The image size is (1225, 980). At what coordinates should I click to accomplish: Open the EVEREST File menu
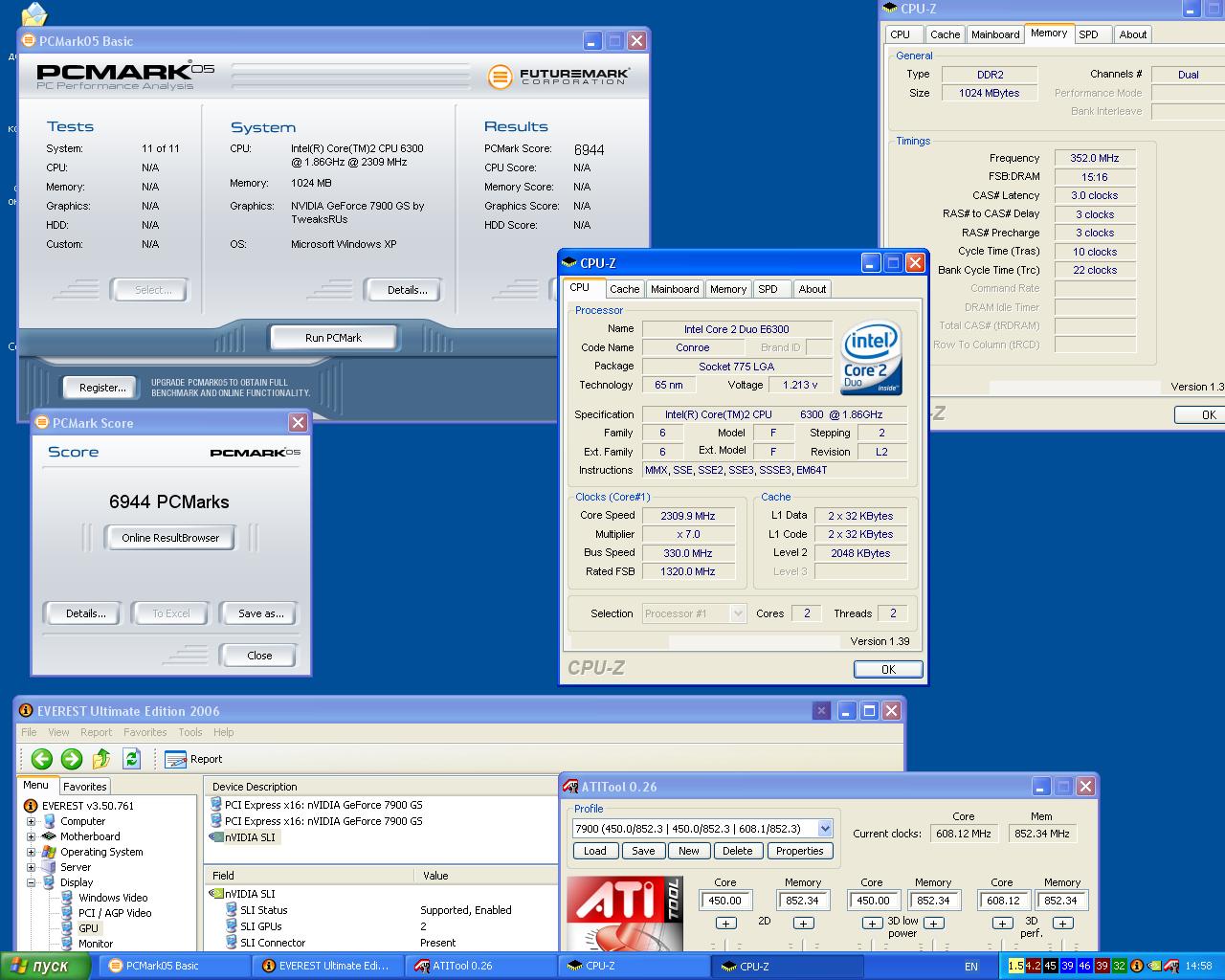[30, 732]
